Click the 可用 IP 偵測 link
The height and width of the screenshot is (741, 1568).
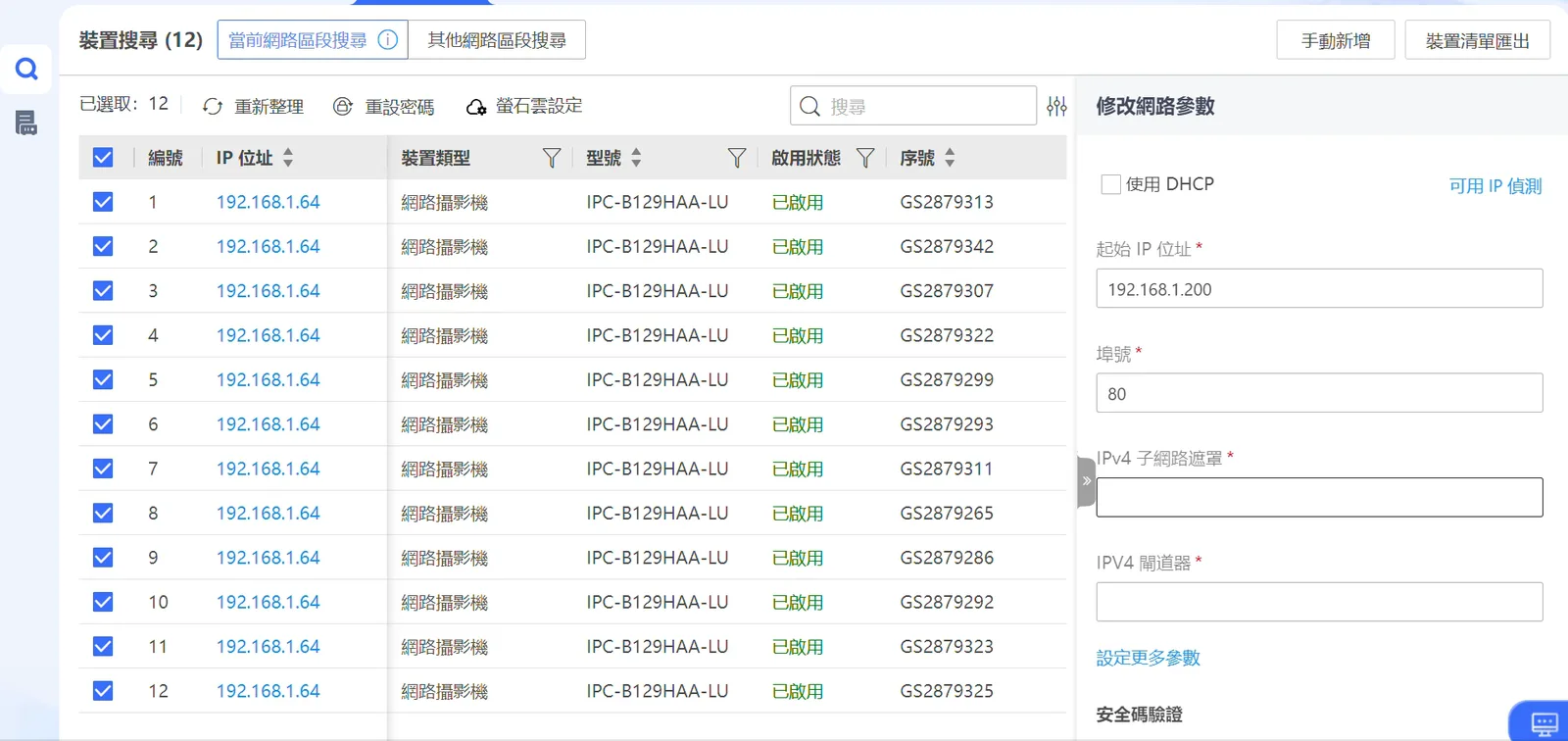[x=1495, y=186]
